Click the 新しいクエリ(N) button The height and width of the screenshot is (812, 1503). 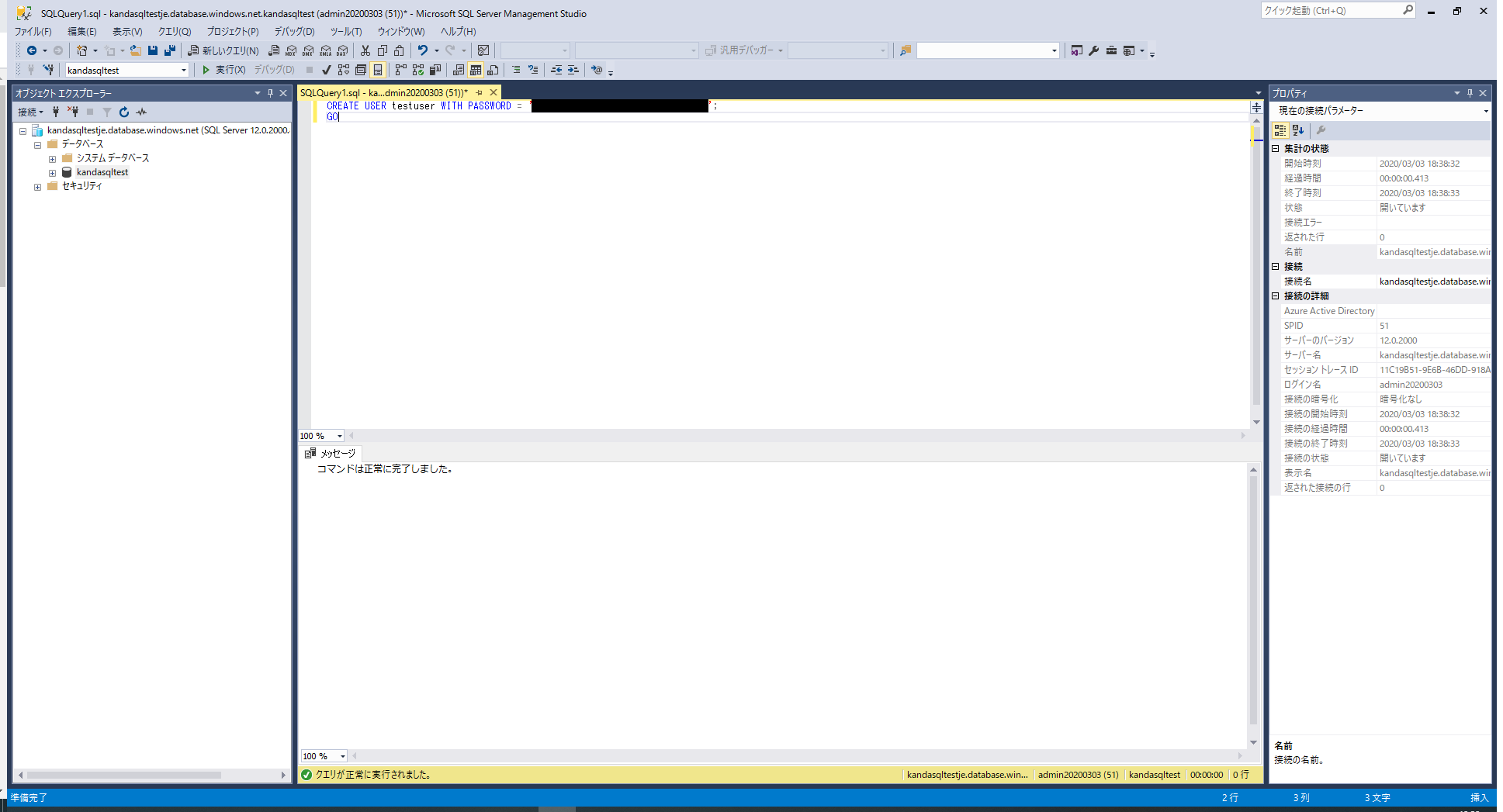click(223, 50)
